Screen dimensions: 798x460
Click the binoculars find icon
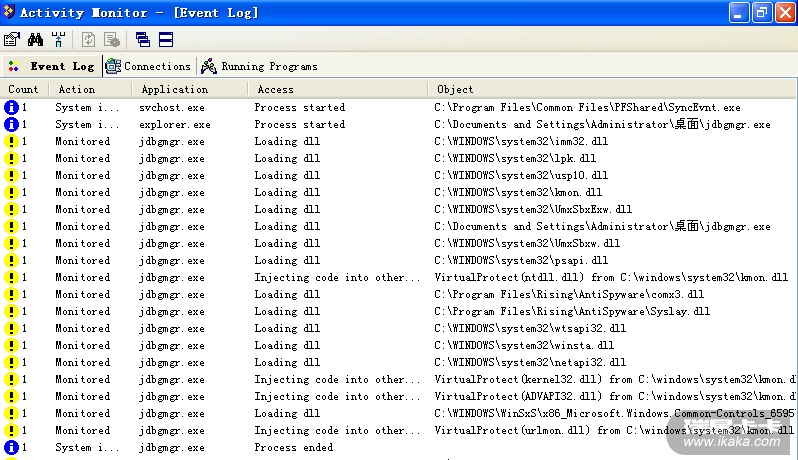pyautogui.click(x=35, y=40)
